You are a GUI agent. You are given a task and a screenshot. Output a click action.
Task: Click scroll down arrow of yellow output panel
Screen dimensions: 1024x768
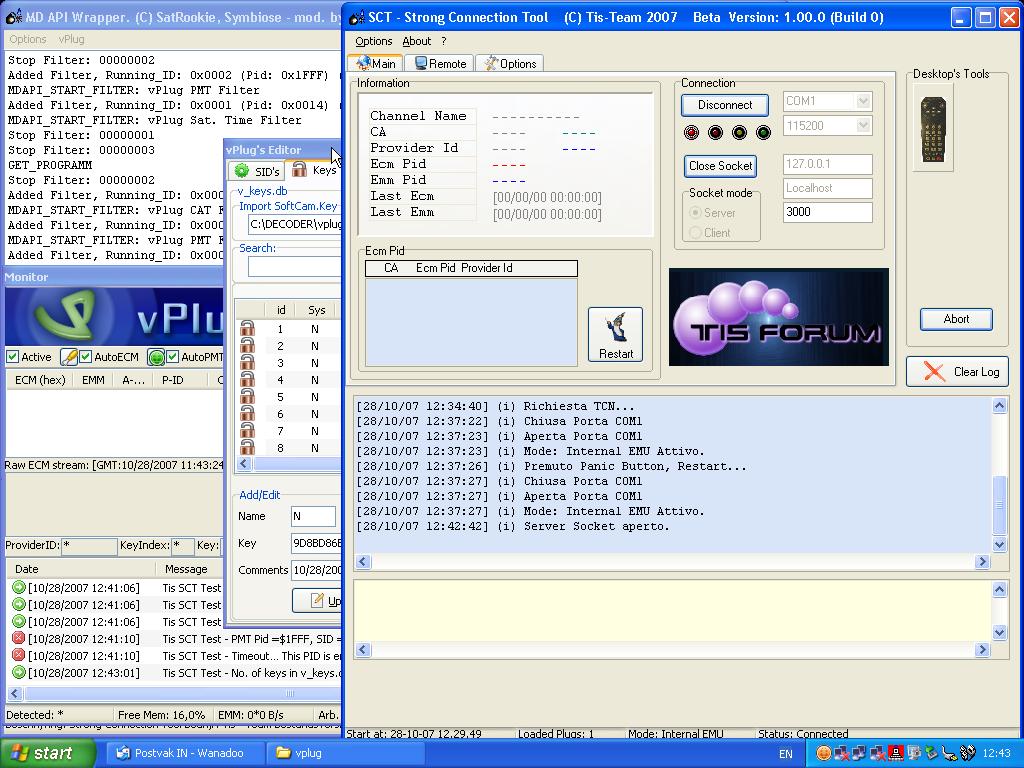tap(999, 632)
